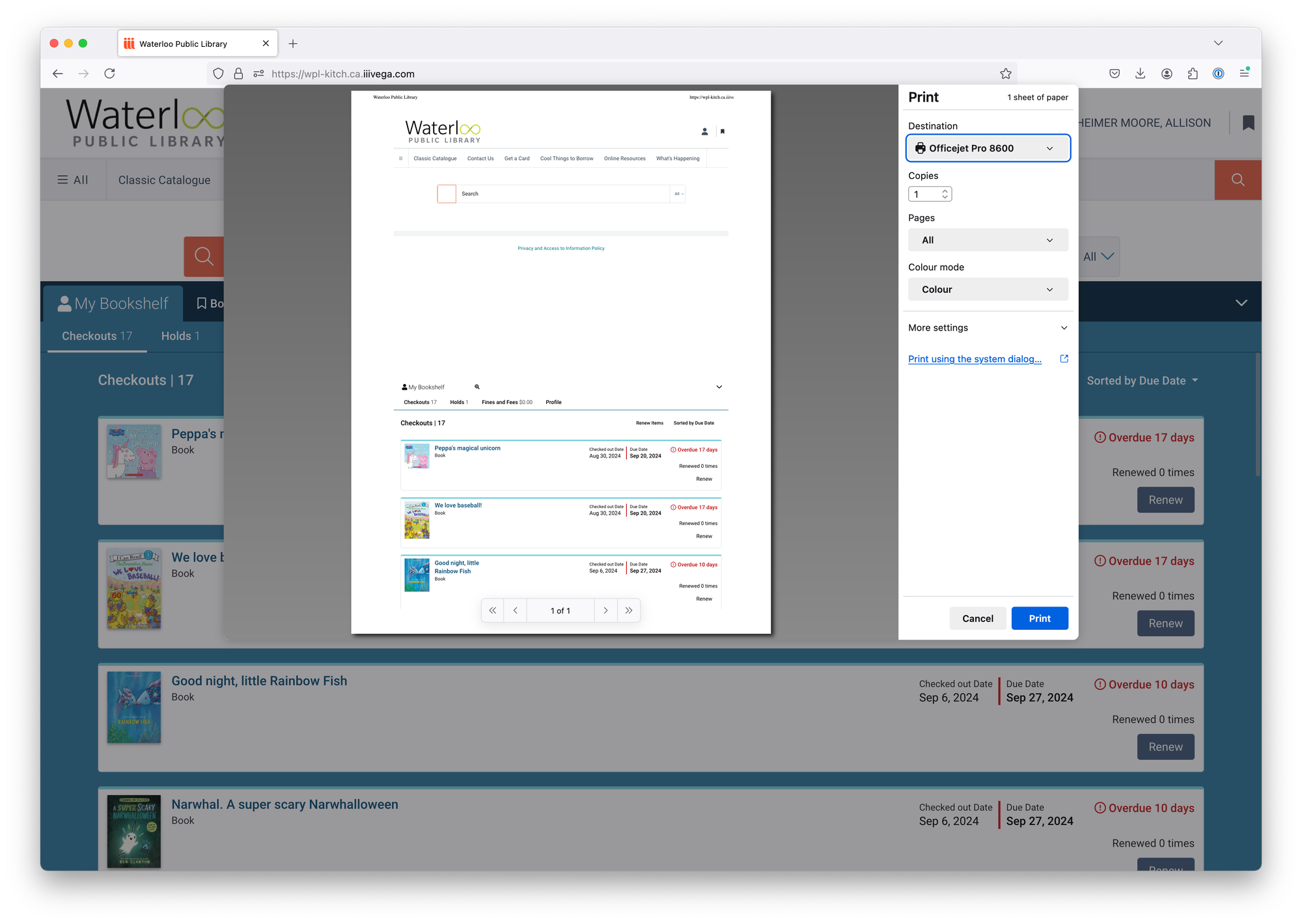
Task: Cancel the print dialog
Action: 978,618
